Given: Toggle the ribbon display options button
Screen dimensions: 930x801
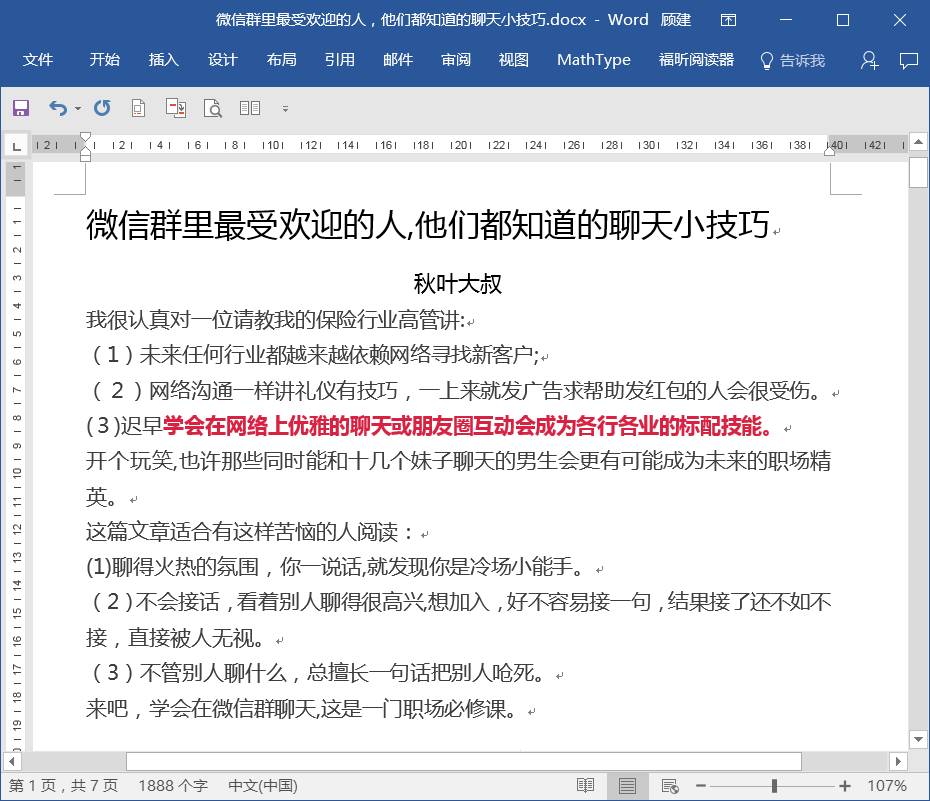Looking at the screenshot, I should [729, 20].
